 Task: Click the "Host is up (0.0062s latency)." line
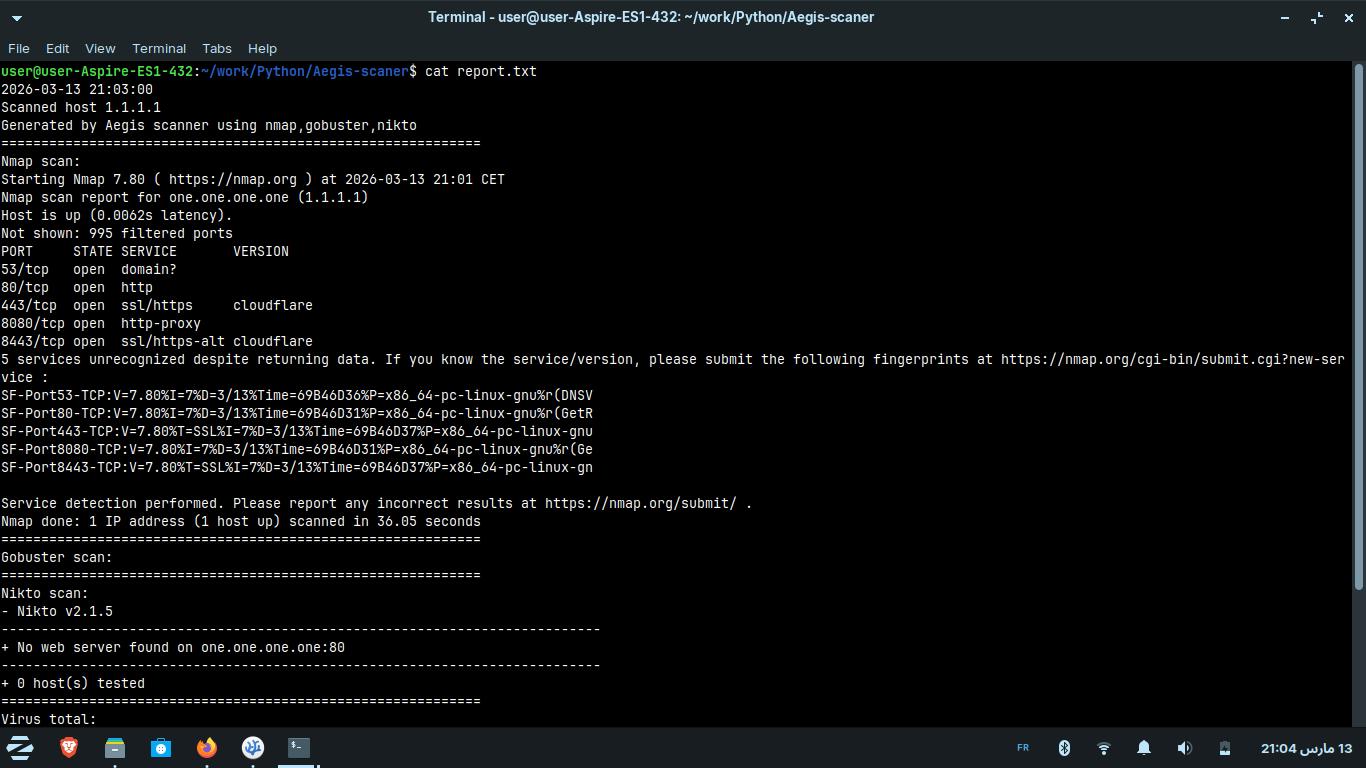click(117, 215)
